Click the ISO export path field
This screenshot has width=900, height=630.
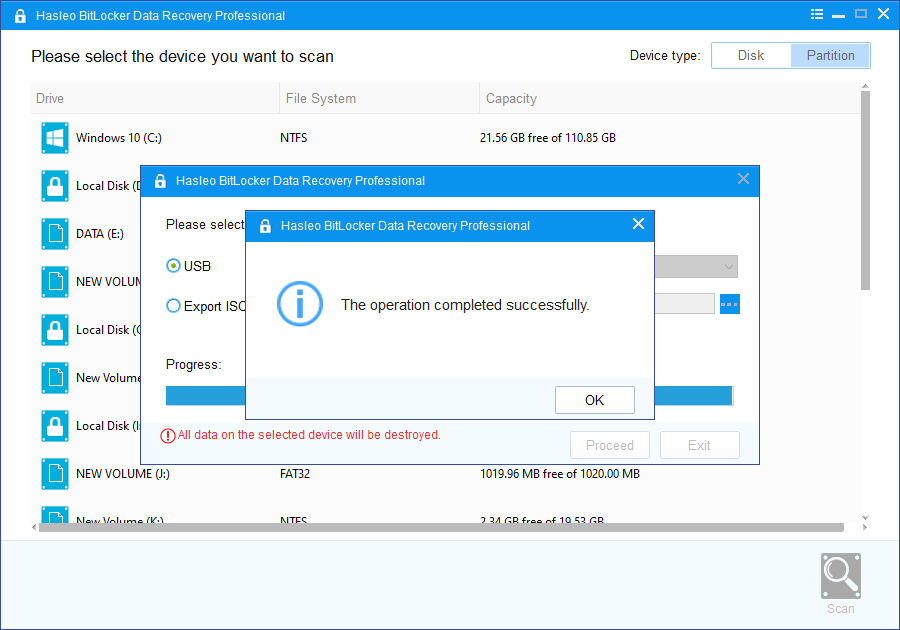click(x=684, y=304)
